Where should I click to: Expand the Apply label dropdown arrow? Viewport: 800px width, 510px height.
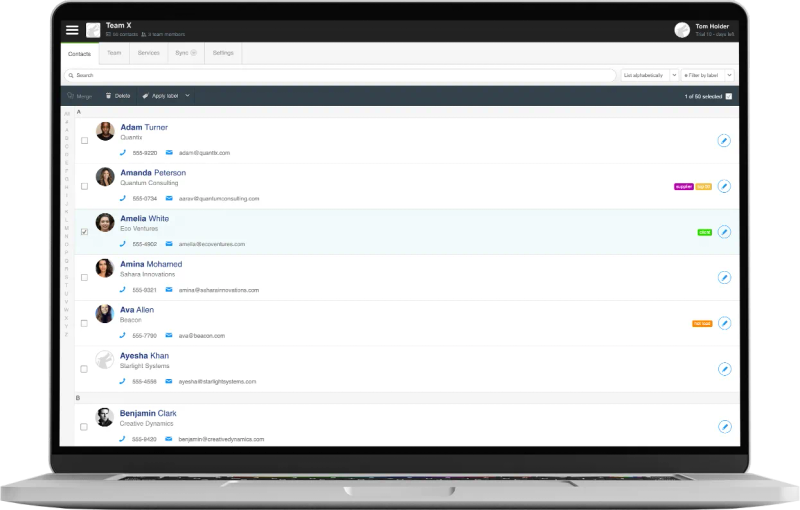[x=187, y=95]
